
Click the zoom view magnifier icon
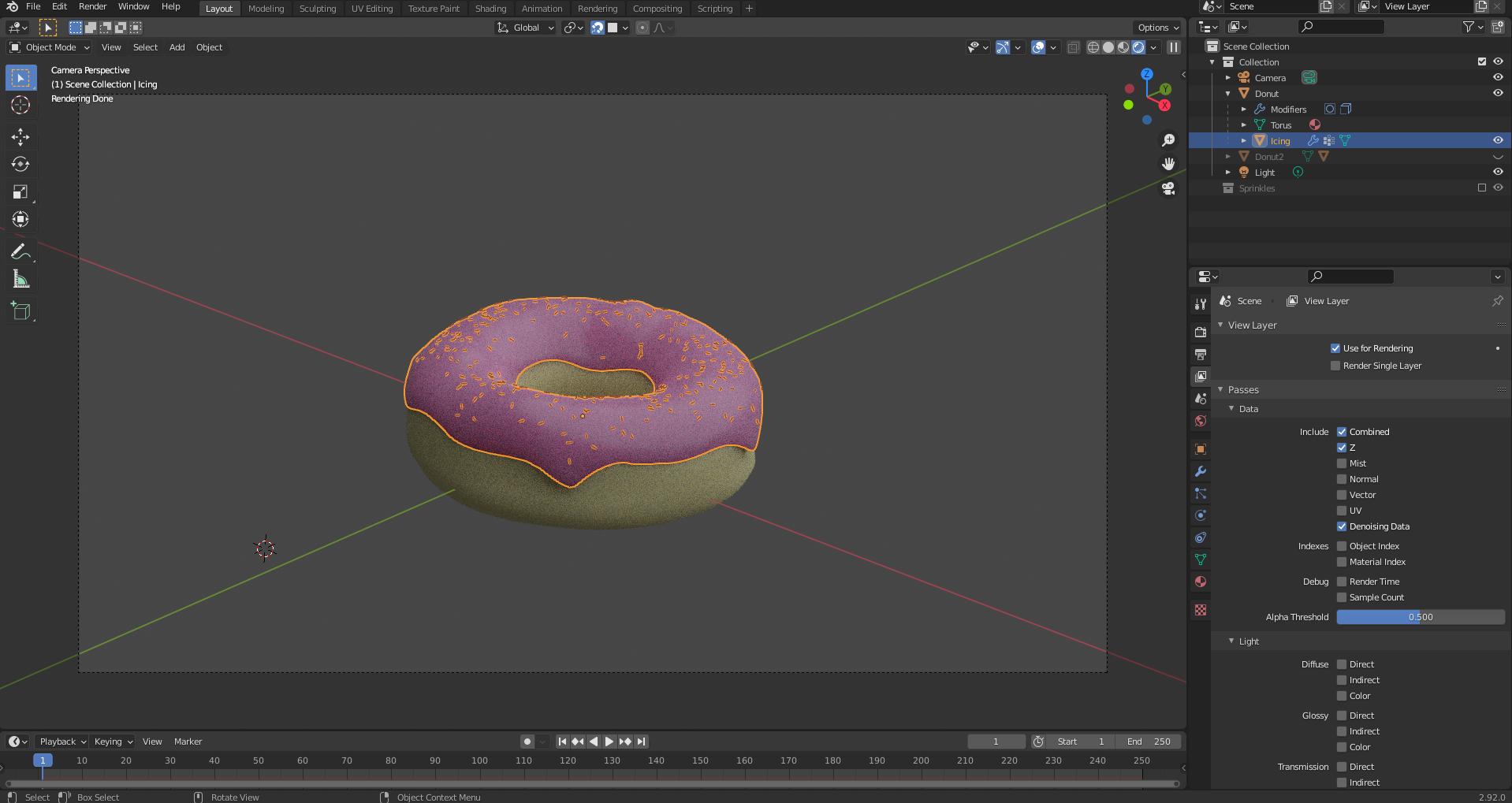(x=1168, y=140)
